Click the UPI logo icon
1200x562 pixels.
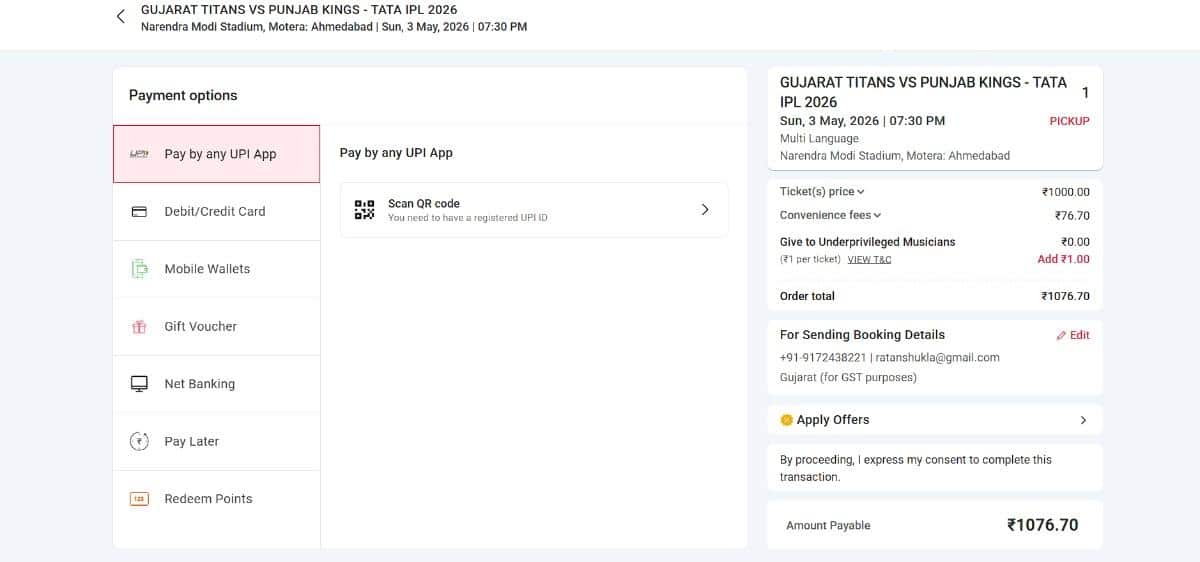tap(140, 154)
